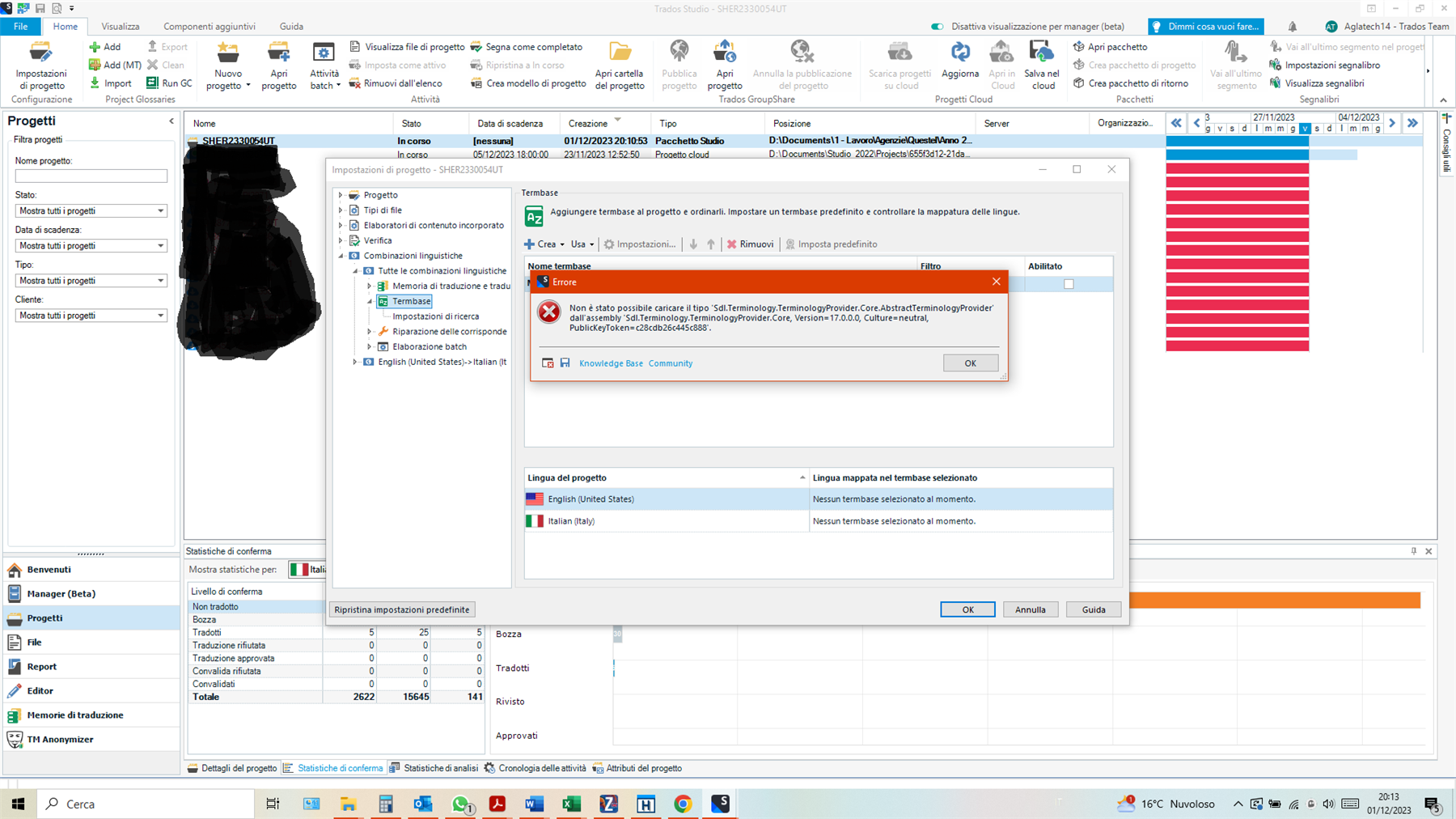This screenshot has width=1456, height=819.
Task: Tick the Abilitato checkbox in termbase row
Action: [x=1069, y=284]
